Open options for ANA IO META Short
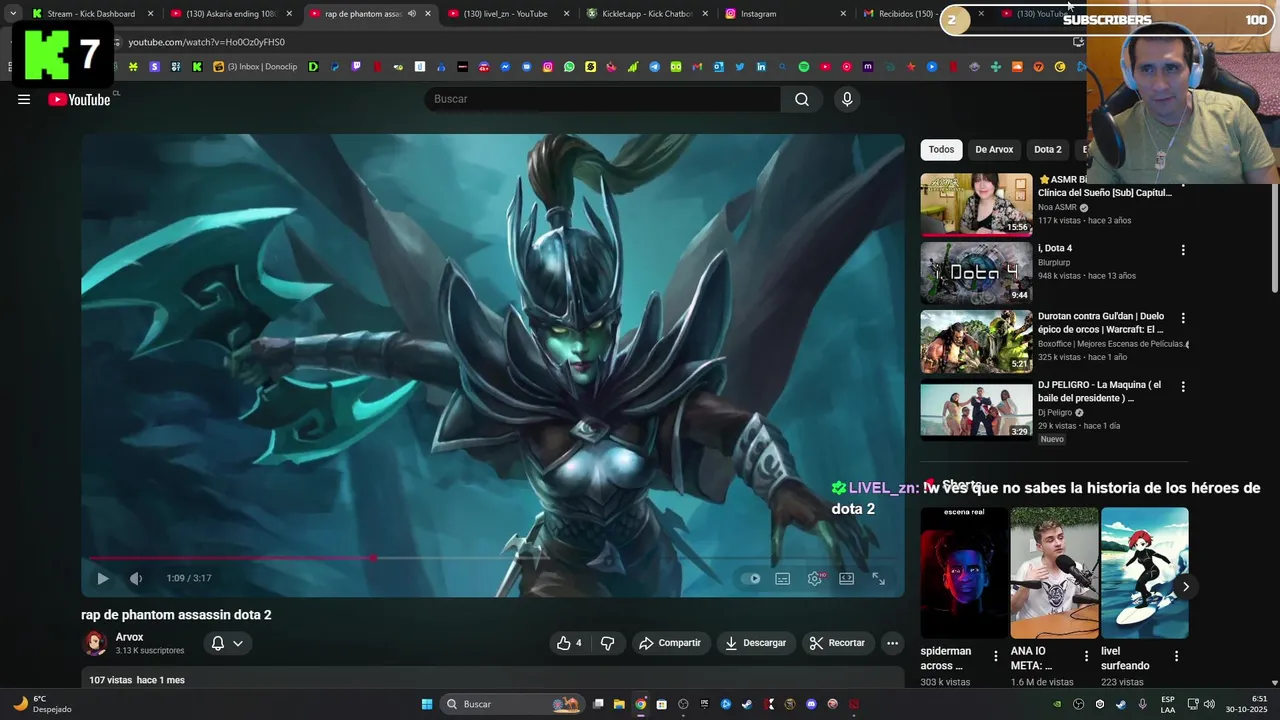1280x720 pixels. pyautogui.click(x=1086, y=657)
